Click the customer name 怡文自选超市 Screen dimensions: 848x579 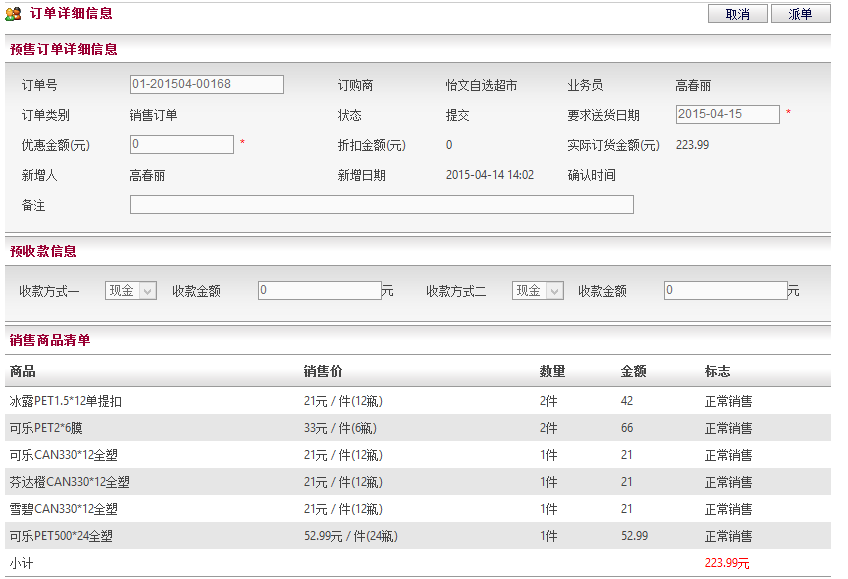point(481,85)
